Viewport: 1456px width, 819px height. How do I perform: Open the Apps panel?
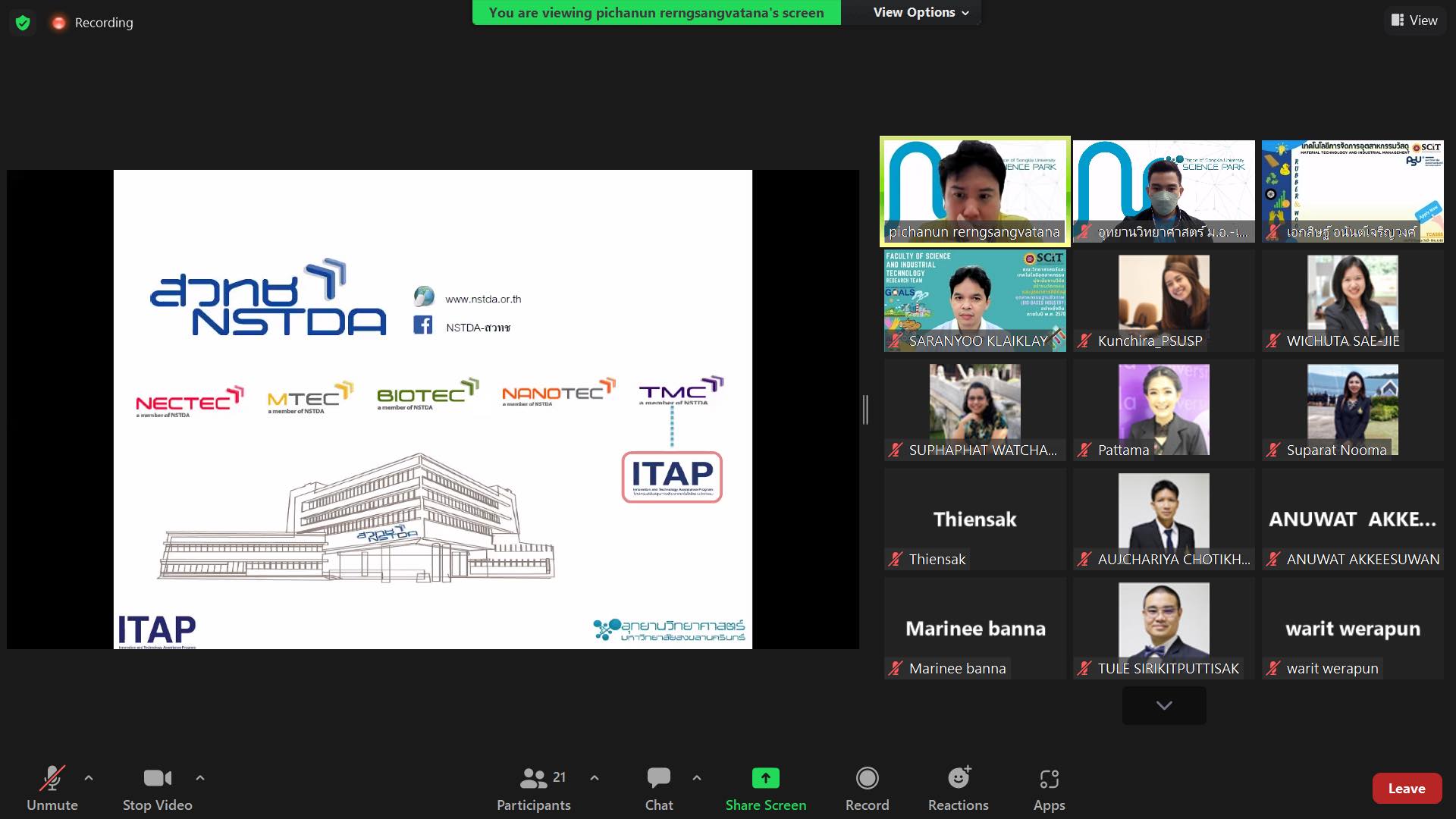point(1050,789)
